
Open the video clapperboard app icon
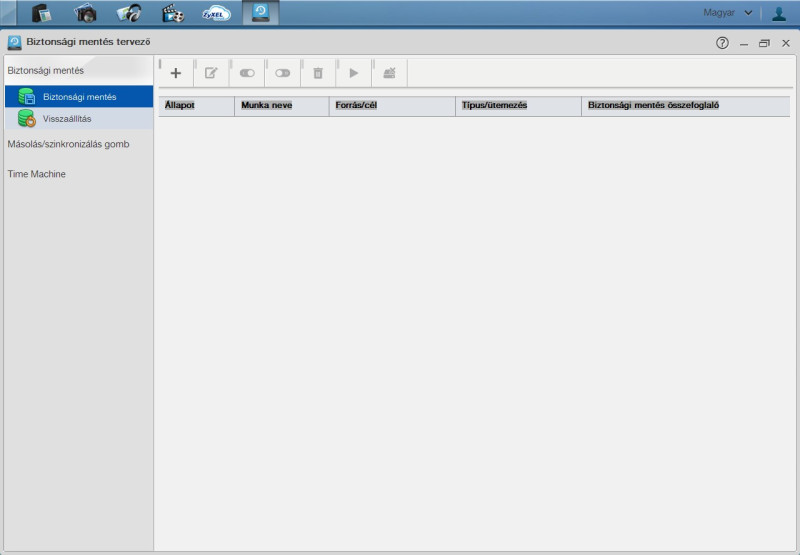(x=172, y=13)
